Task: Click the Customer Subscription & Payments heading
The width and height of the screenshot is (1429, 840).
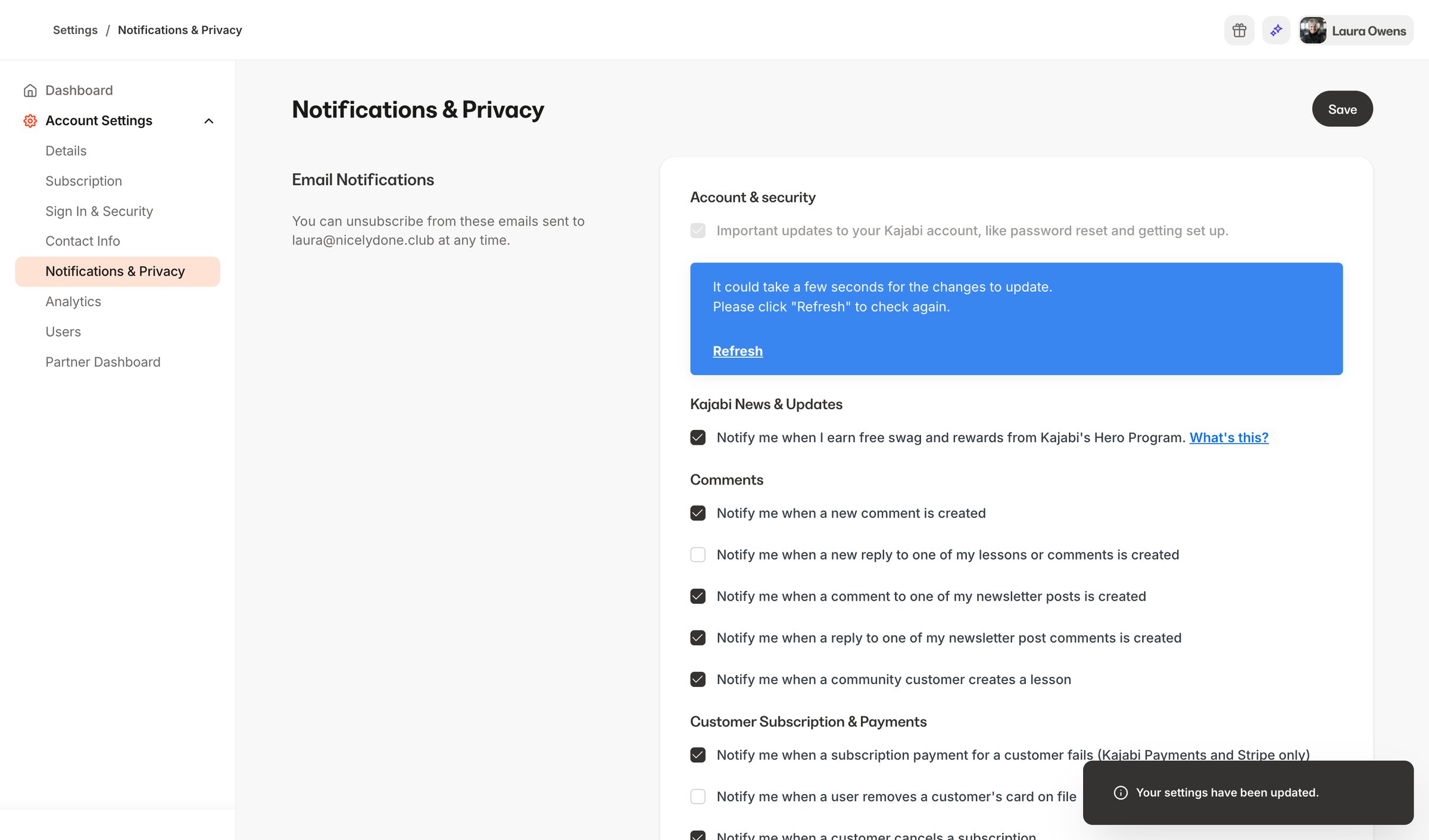Action: point(808,722)
